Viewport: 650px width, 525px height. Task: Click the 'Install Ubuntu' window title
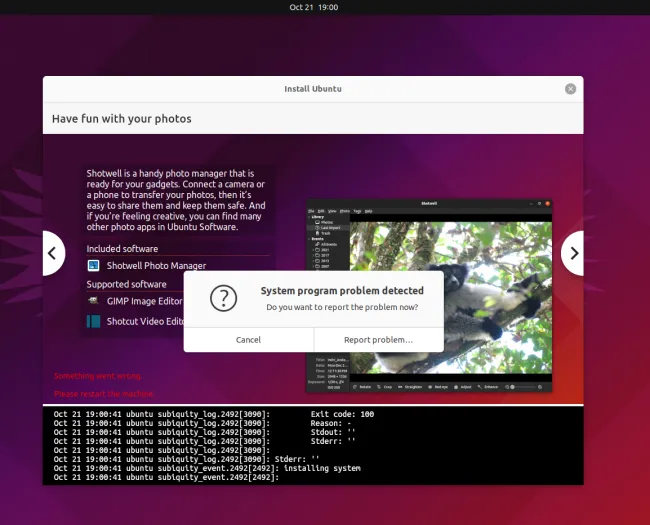click(x=313, y=89)
